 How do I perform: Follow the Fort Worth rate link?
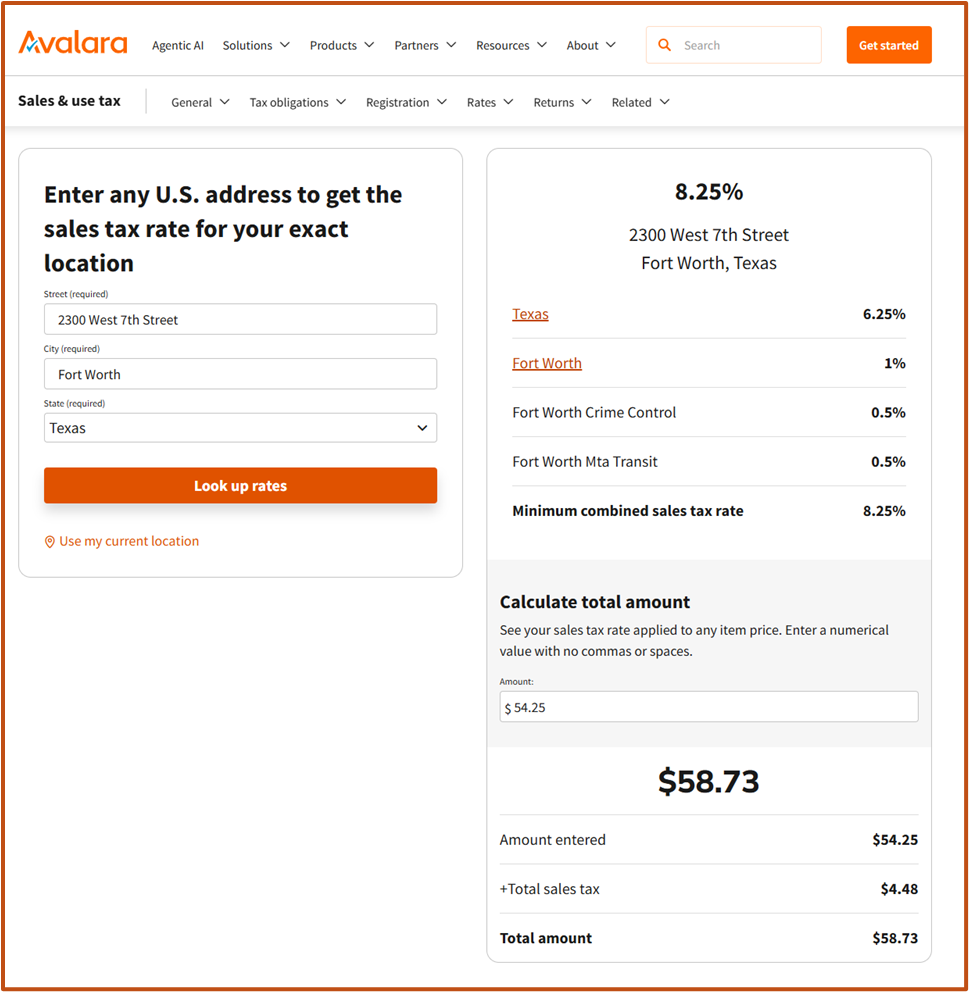pos(546,363)
